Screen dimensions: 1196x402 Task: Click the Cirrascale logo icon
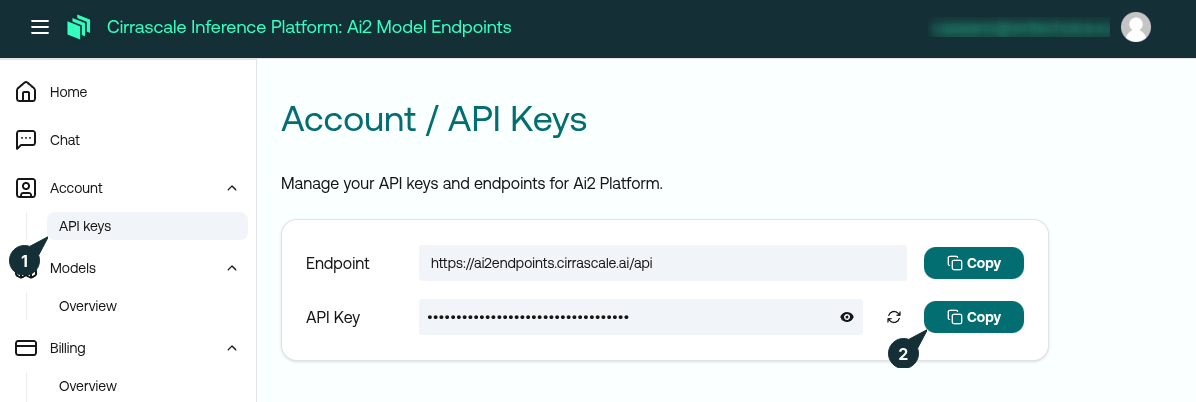(79, 27)
